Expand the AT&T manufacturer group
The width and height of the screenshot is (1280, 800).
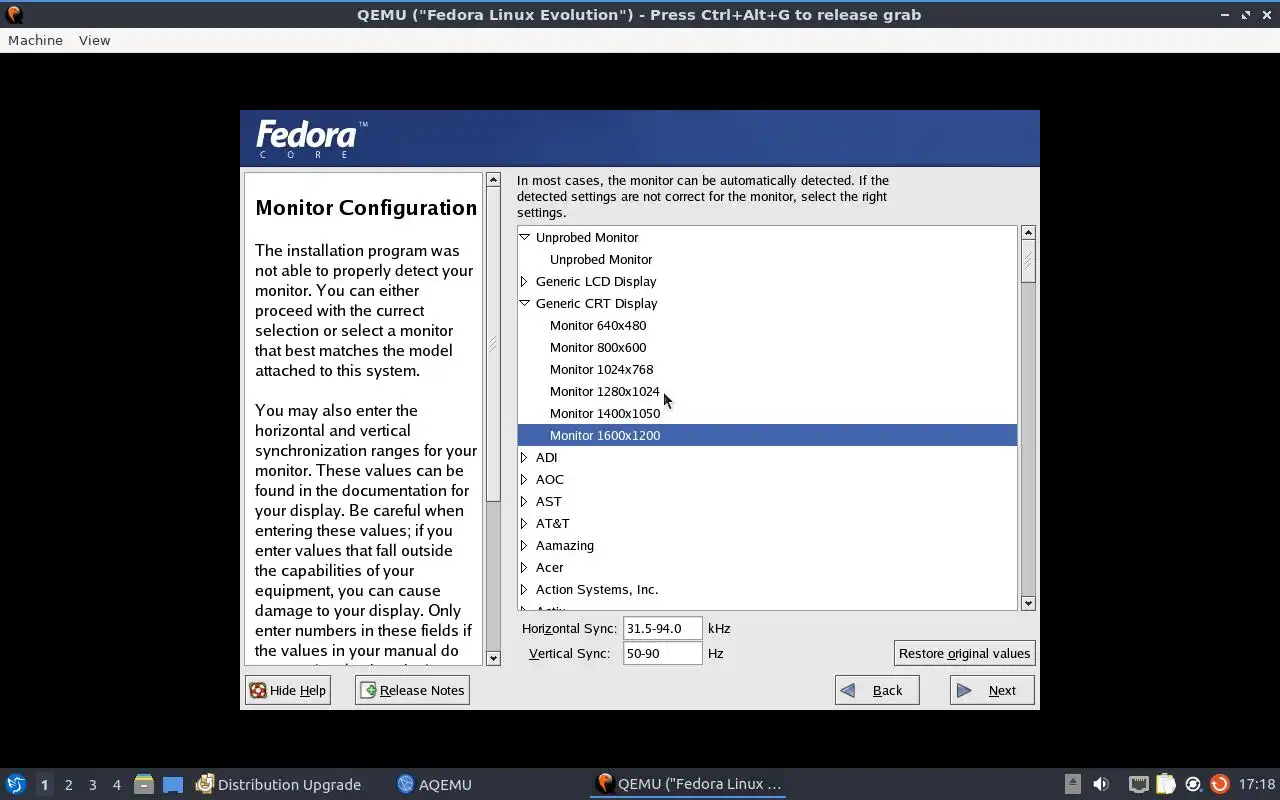524,523
